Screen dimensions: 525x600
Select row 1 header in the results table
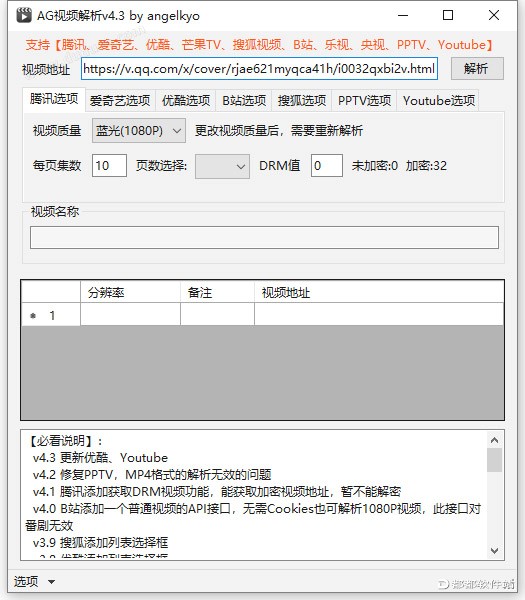point(51,315)
